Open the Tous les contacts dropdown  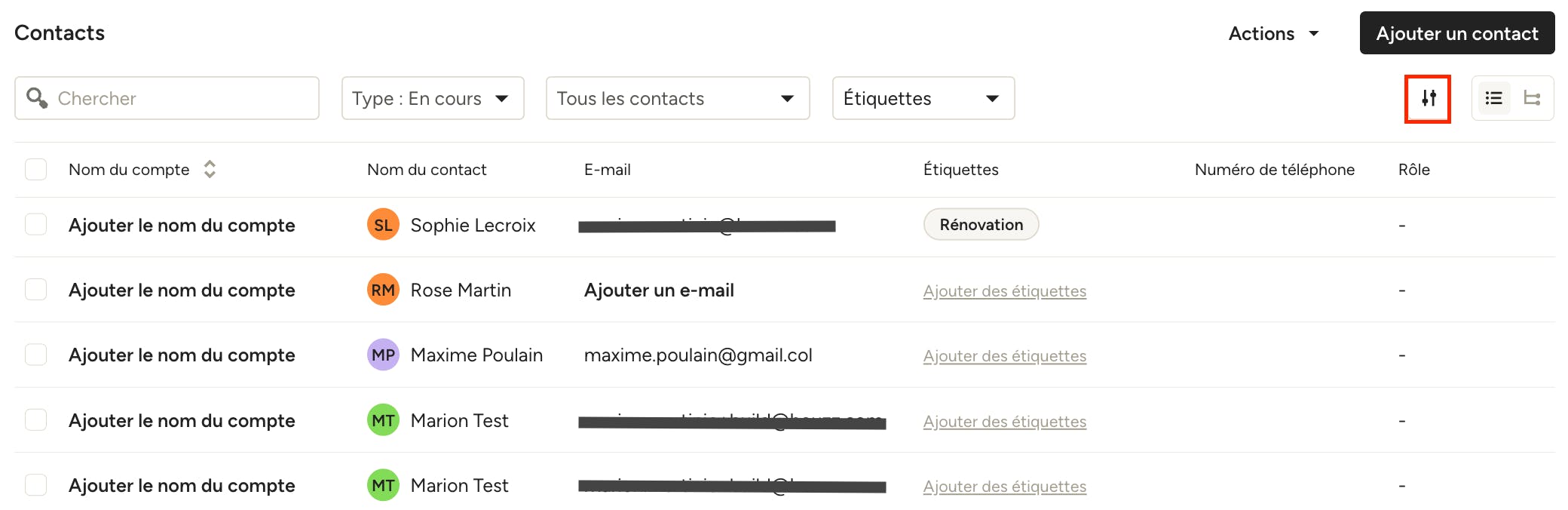pos(678,98)
